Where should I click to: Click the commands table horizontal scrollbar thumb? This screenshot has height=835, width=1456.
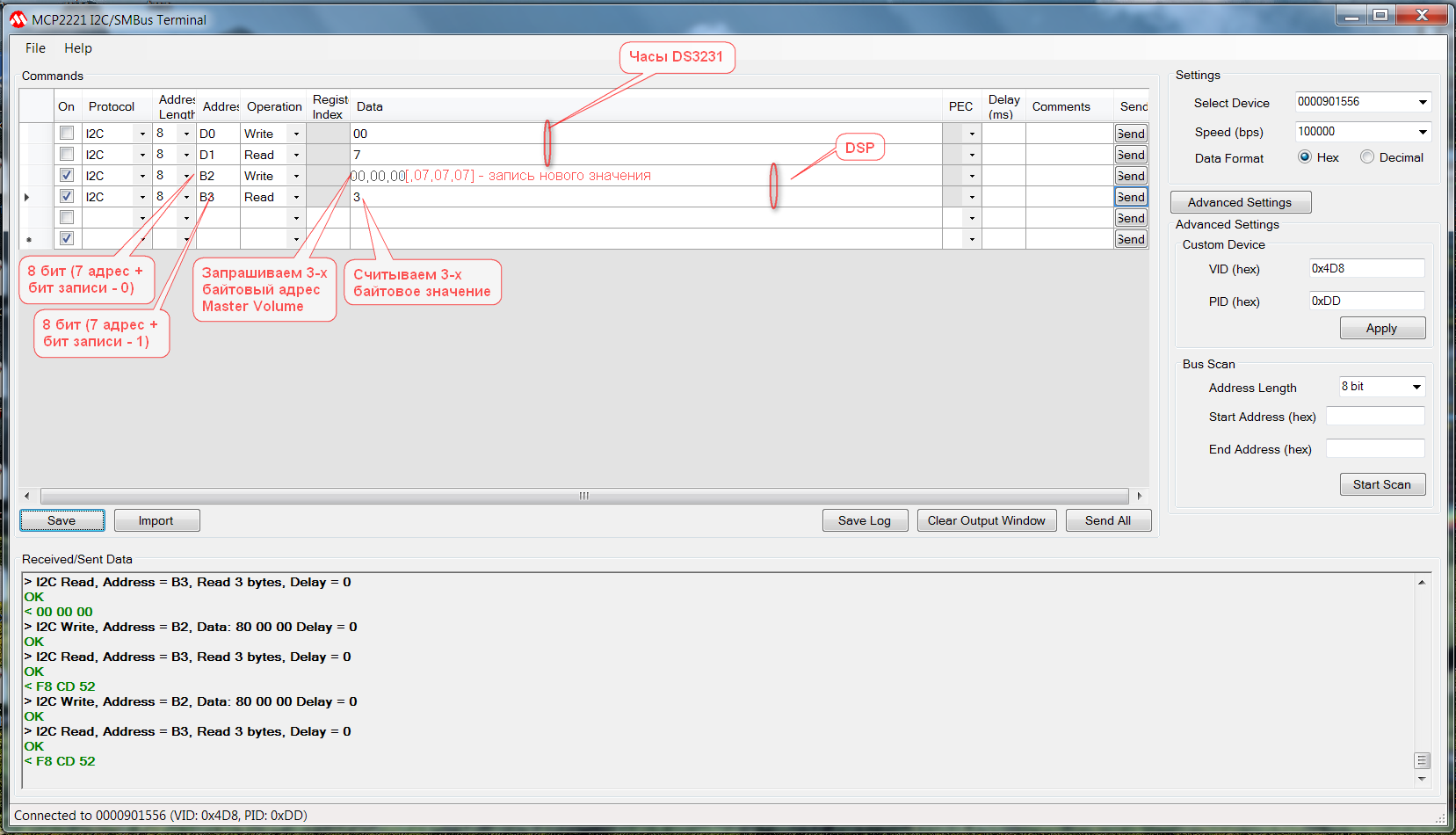(x=584, y=496)
